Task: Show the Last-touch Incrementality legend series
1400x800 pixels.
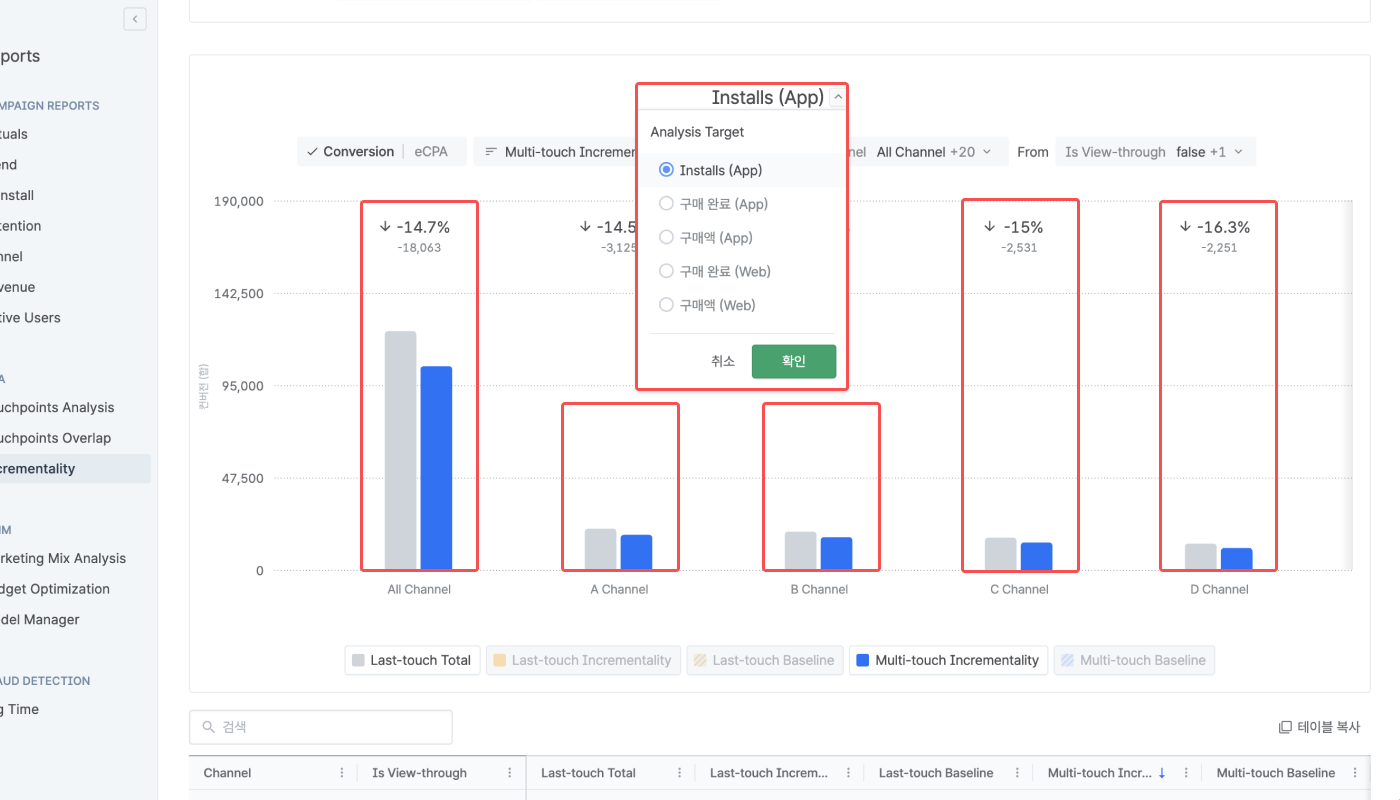Action: (583, 660)
